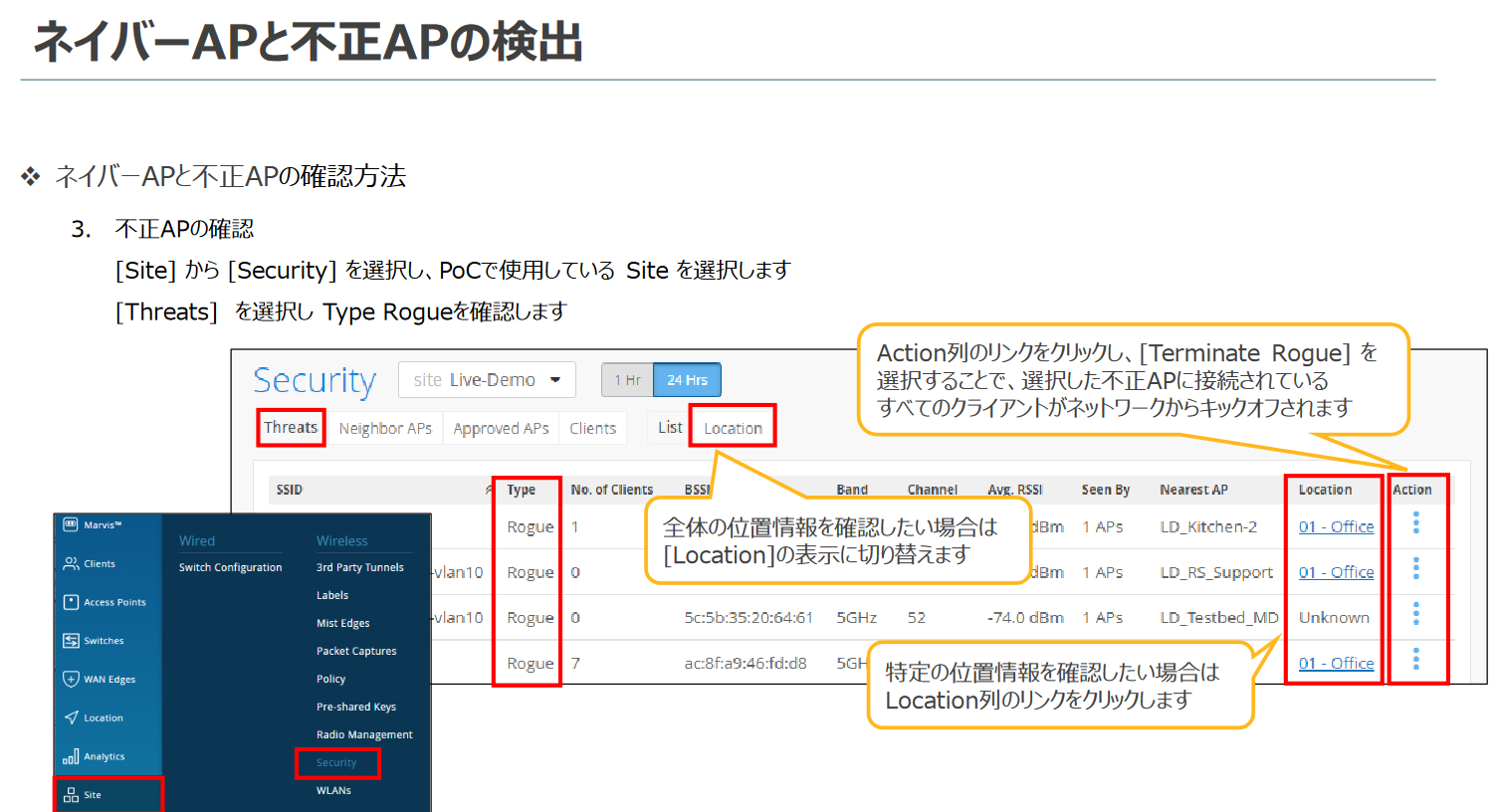The height and width of the screenshot is (812, 1498).
Task: Click the Analytics bar chart icon
Action: point(71,756)
